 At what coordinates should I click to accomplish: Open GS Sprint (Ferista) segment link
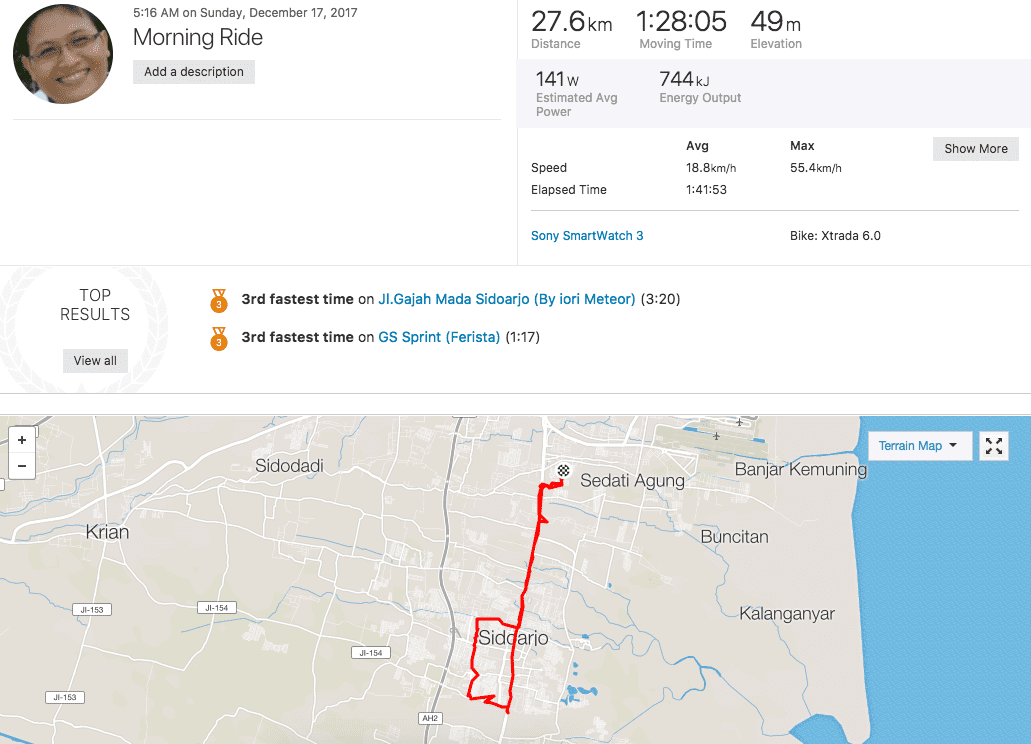click(439, 337)
